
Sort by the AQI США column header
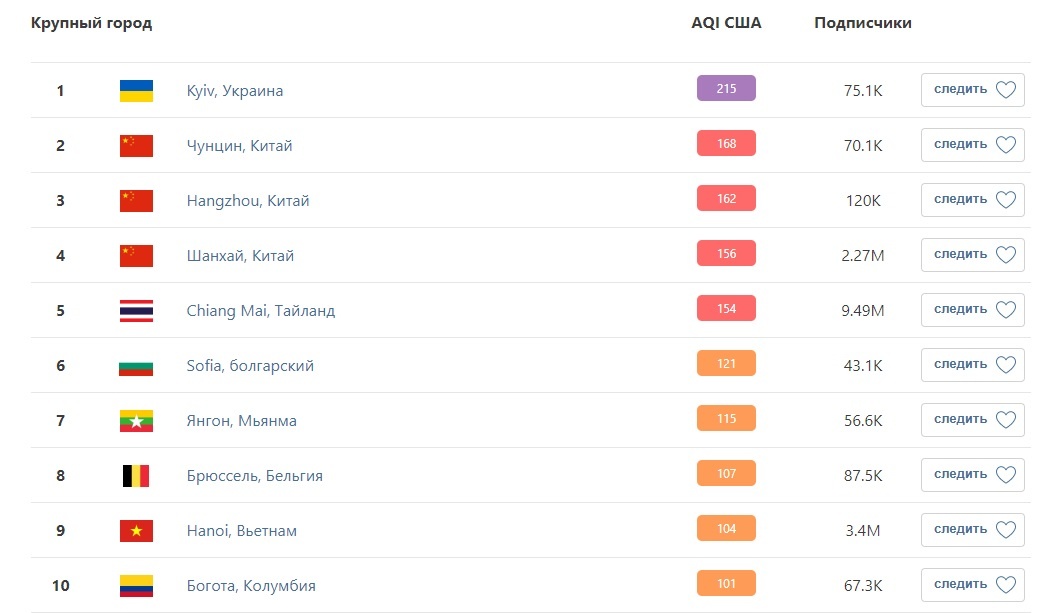click(726, 23)
